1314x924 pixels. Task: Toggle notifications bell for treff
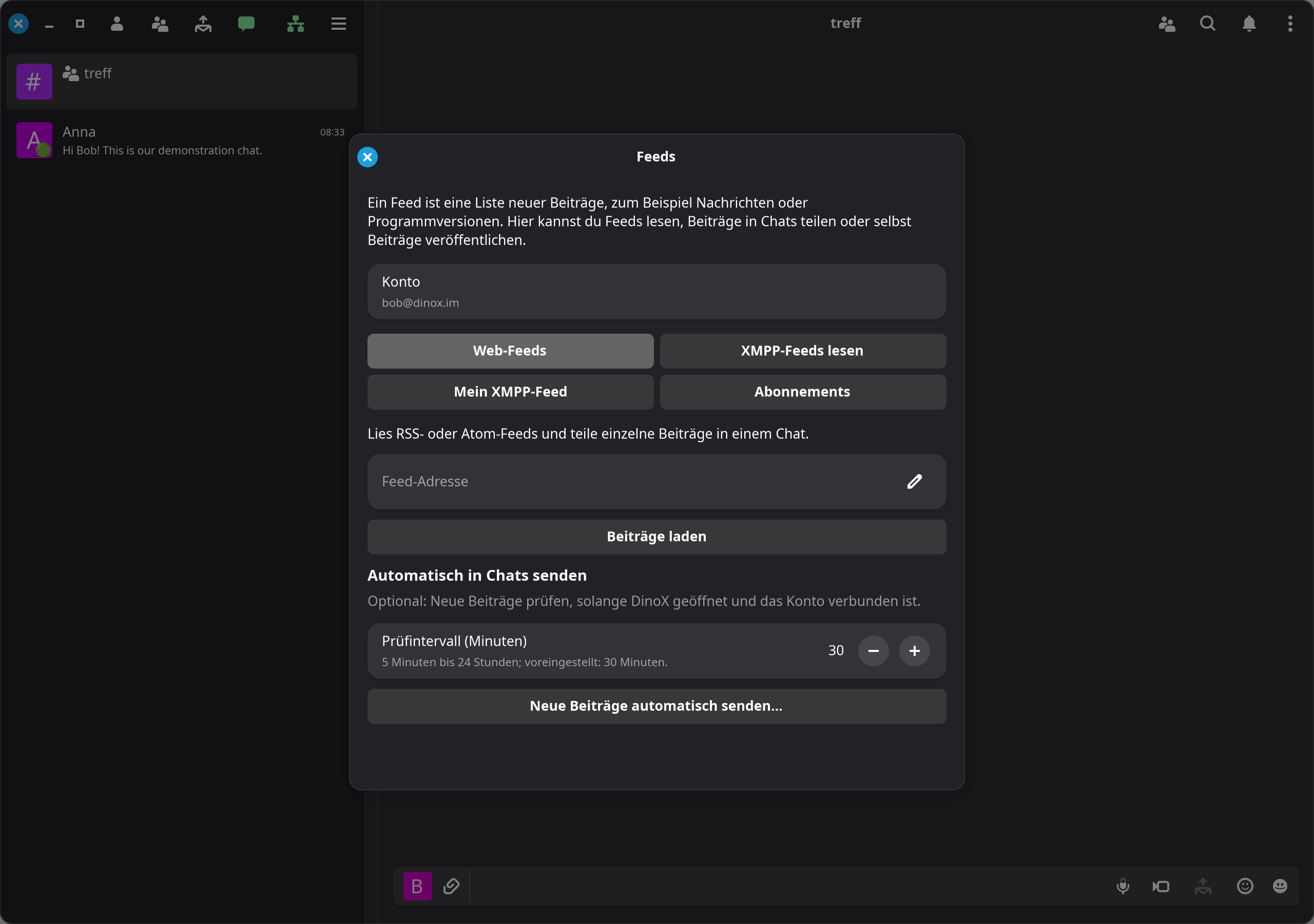coord(1249,24)
